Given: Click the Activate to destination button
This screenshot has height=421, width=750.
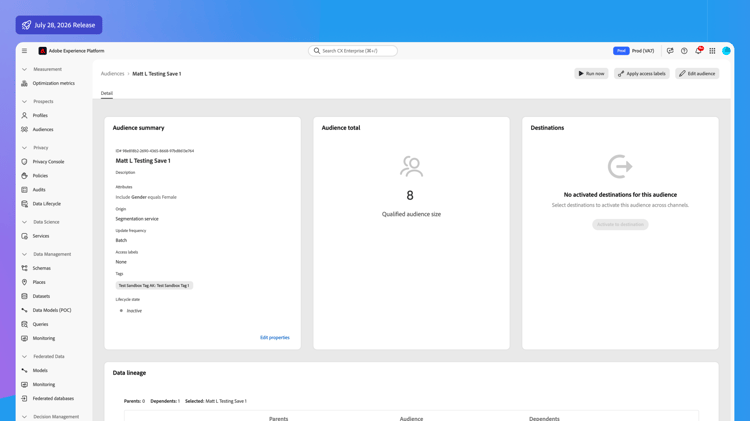Looking at the screenshot, I should click(620, 224).
